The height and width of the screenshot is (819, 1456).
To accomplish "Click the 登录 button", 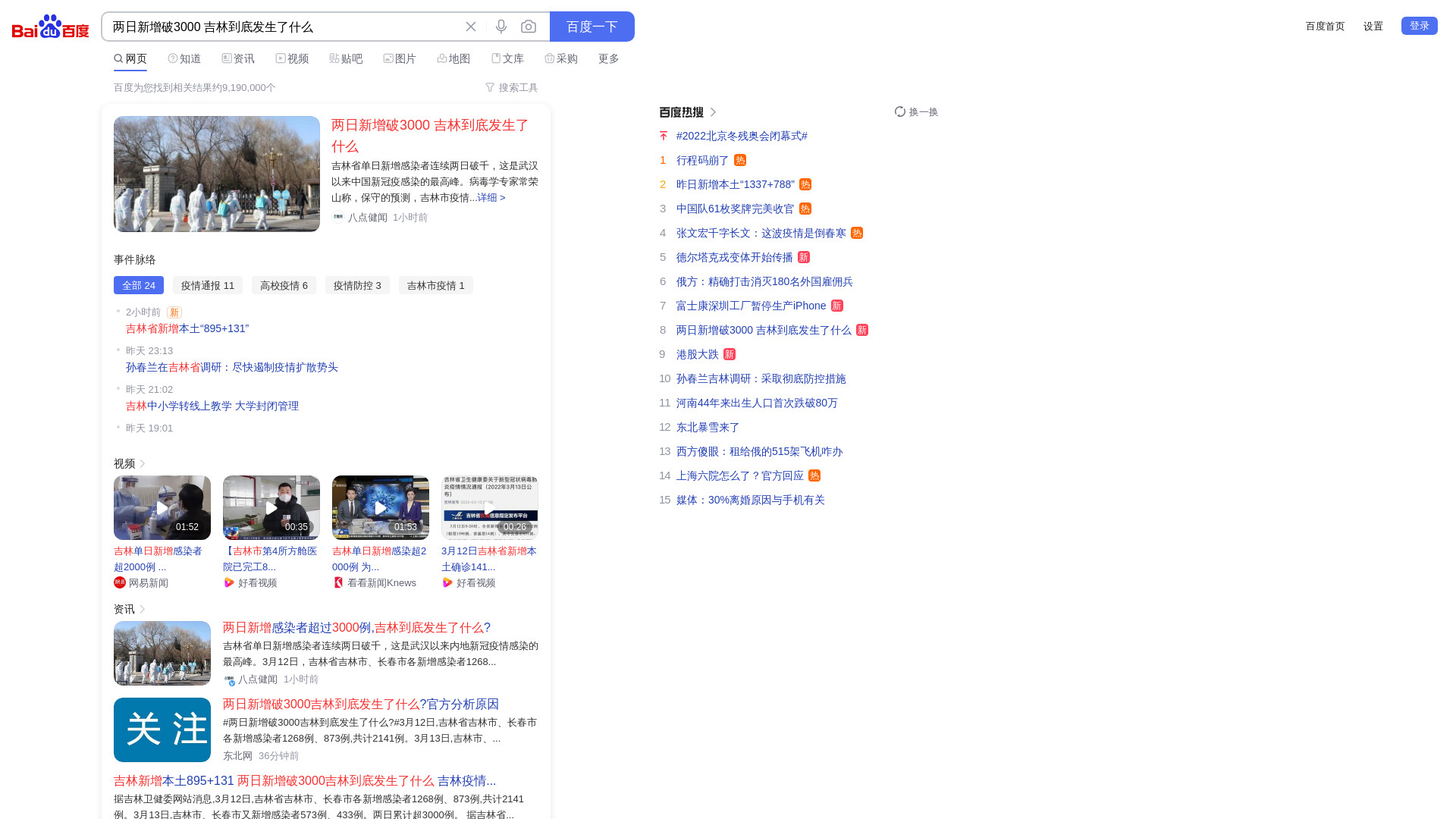I will [1419, 26].
